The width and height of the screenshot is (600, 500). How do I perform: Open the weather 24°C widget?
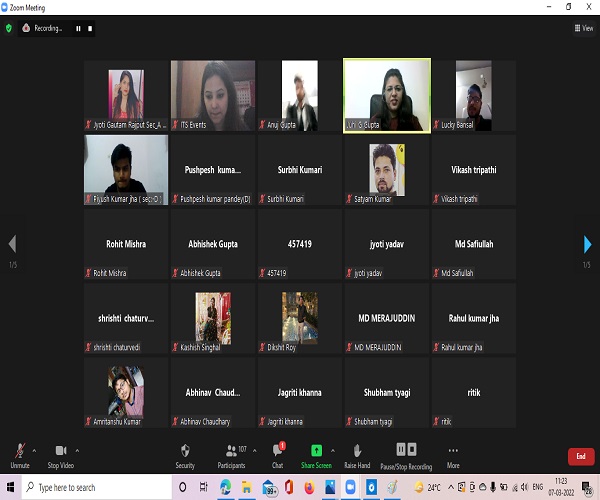[x=427, y=487]
